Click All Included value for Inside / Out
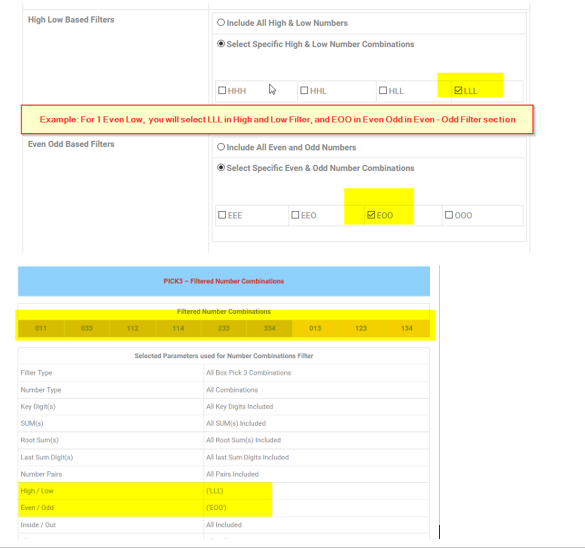Image resolution: width=585 pixels, height=548 pixels. tap(224, 525)
